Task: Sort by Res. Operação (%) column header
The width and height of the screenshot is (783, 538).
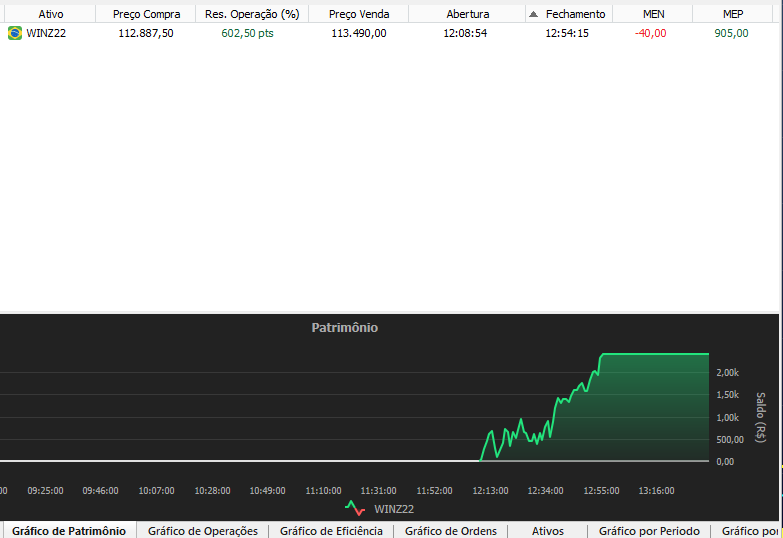Action: click(252, 14)
